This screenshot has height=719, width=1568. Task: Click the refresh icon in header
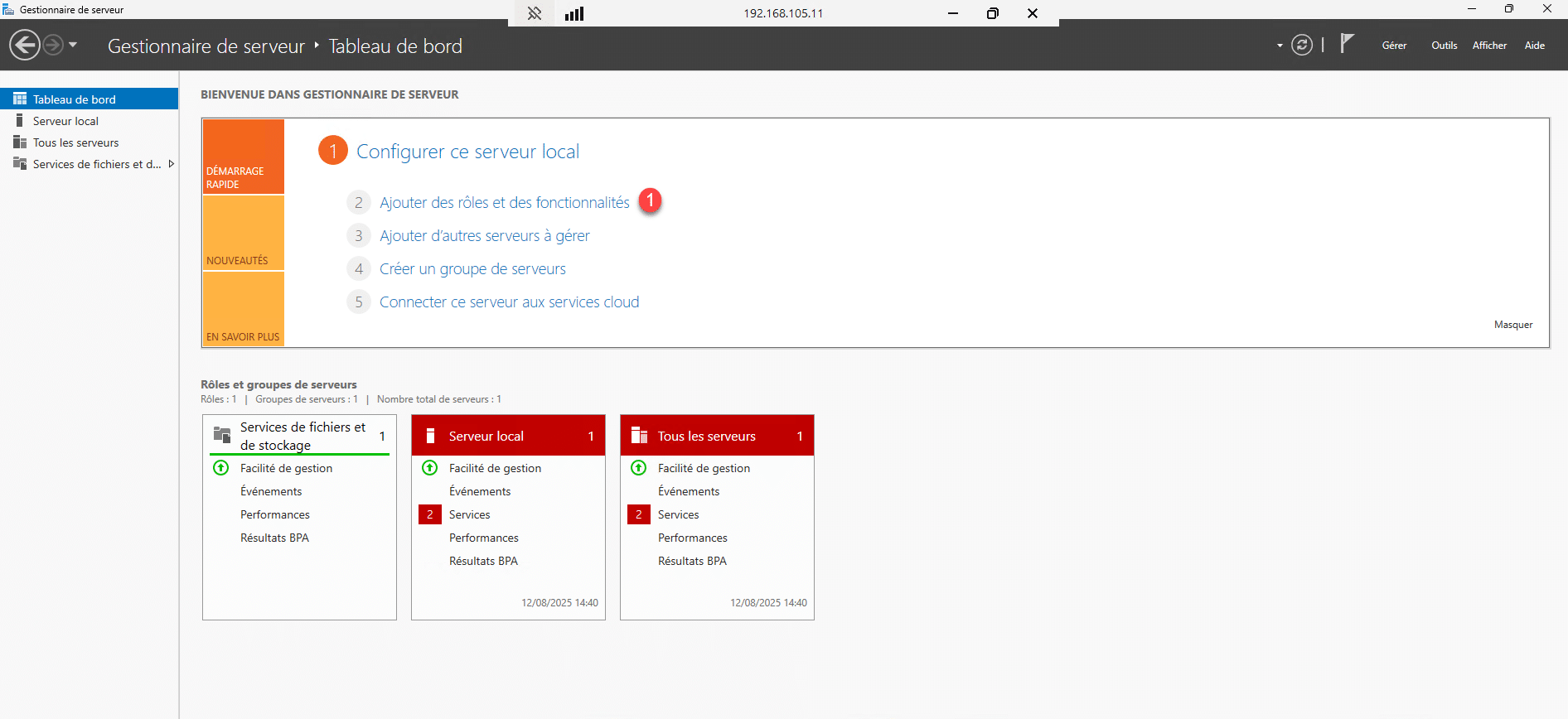[x=1302, y=45]
